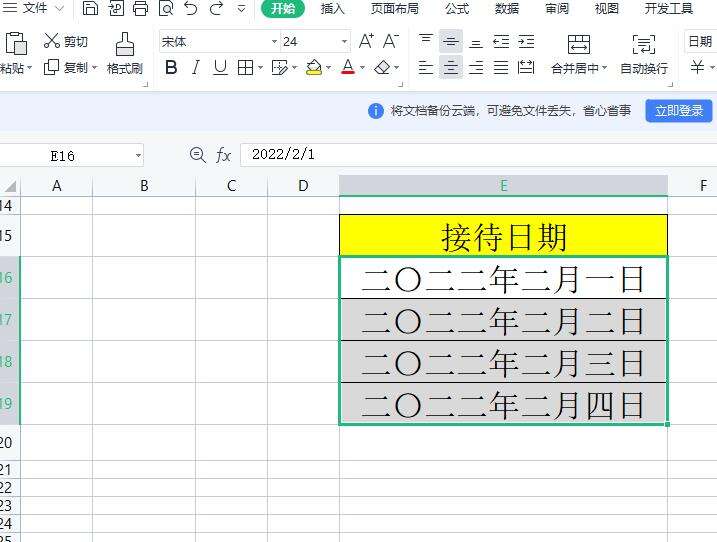
Task: Increase indent icon
Action: click(526, 42)
